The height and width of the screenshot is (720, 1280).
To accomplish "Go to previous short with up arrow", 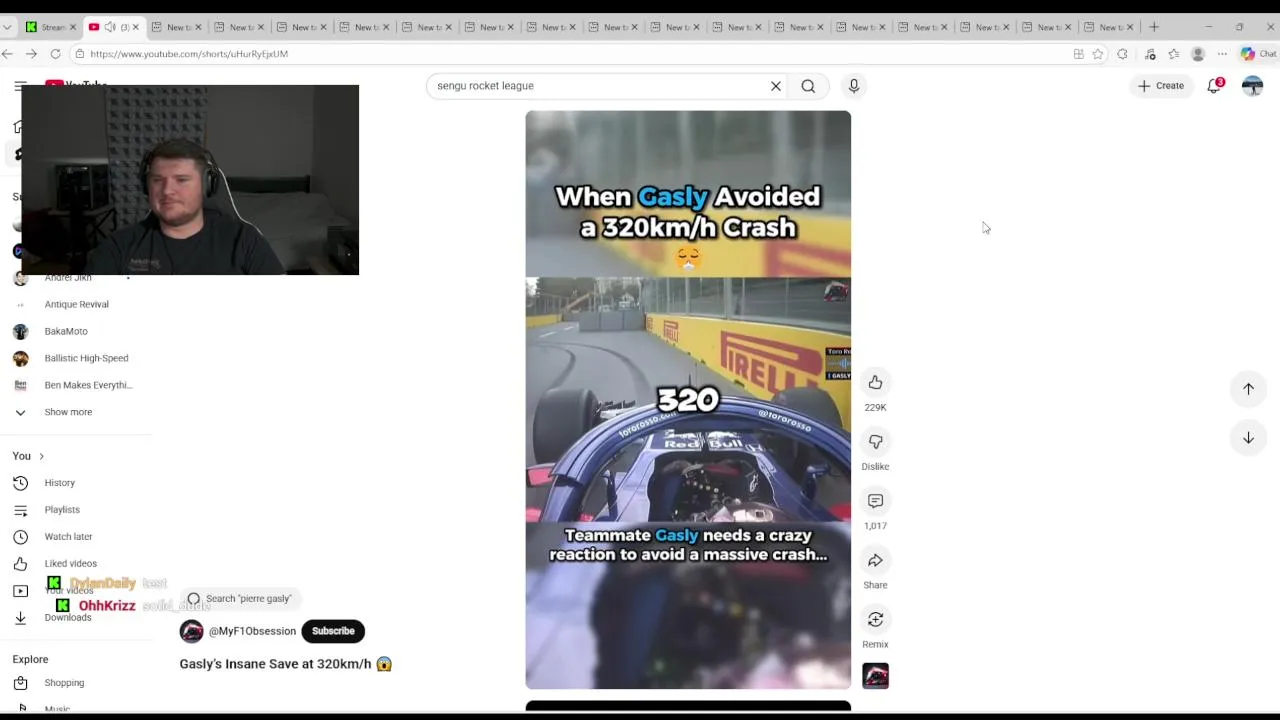I will (1248, 389).
